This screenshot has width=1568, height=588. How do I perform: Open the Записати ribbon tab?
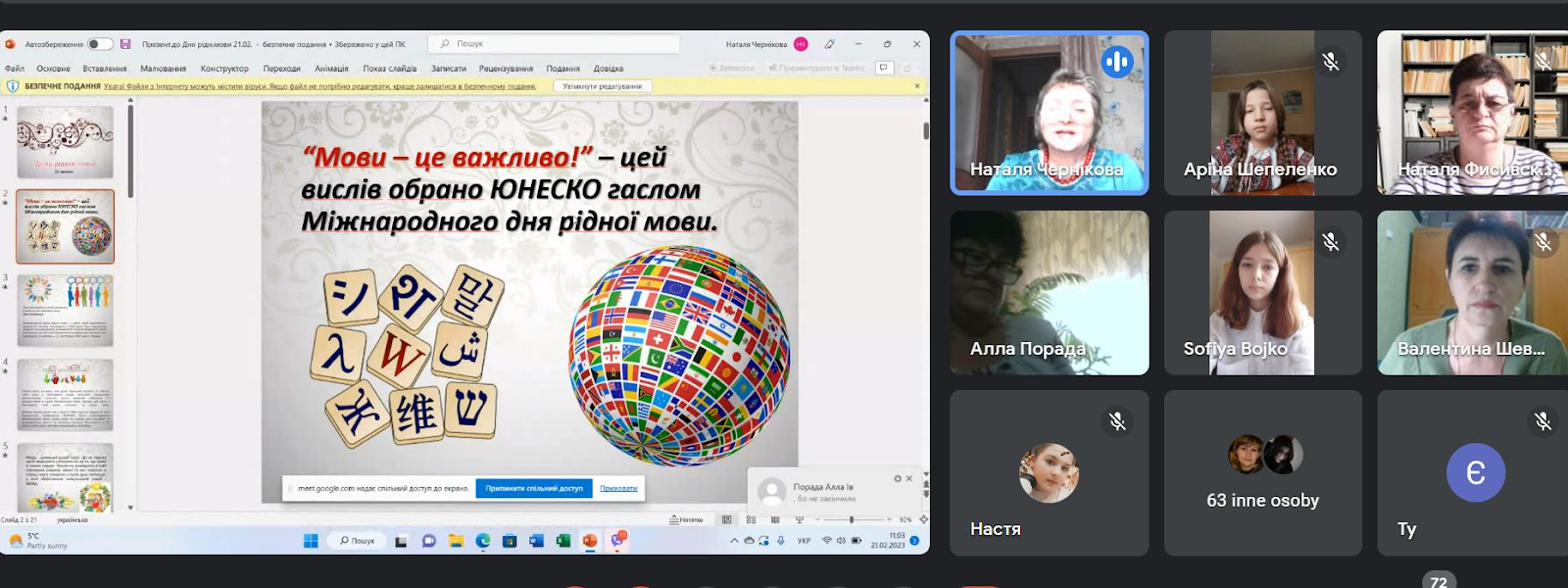tap(449, 69)
